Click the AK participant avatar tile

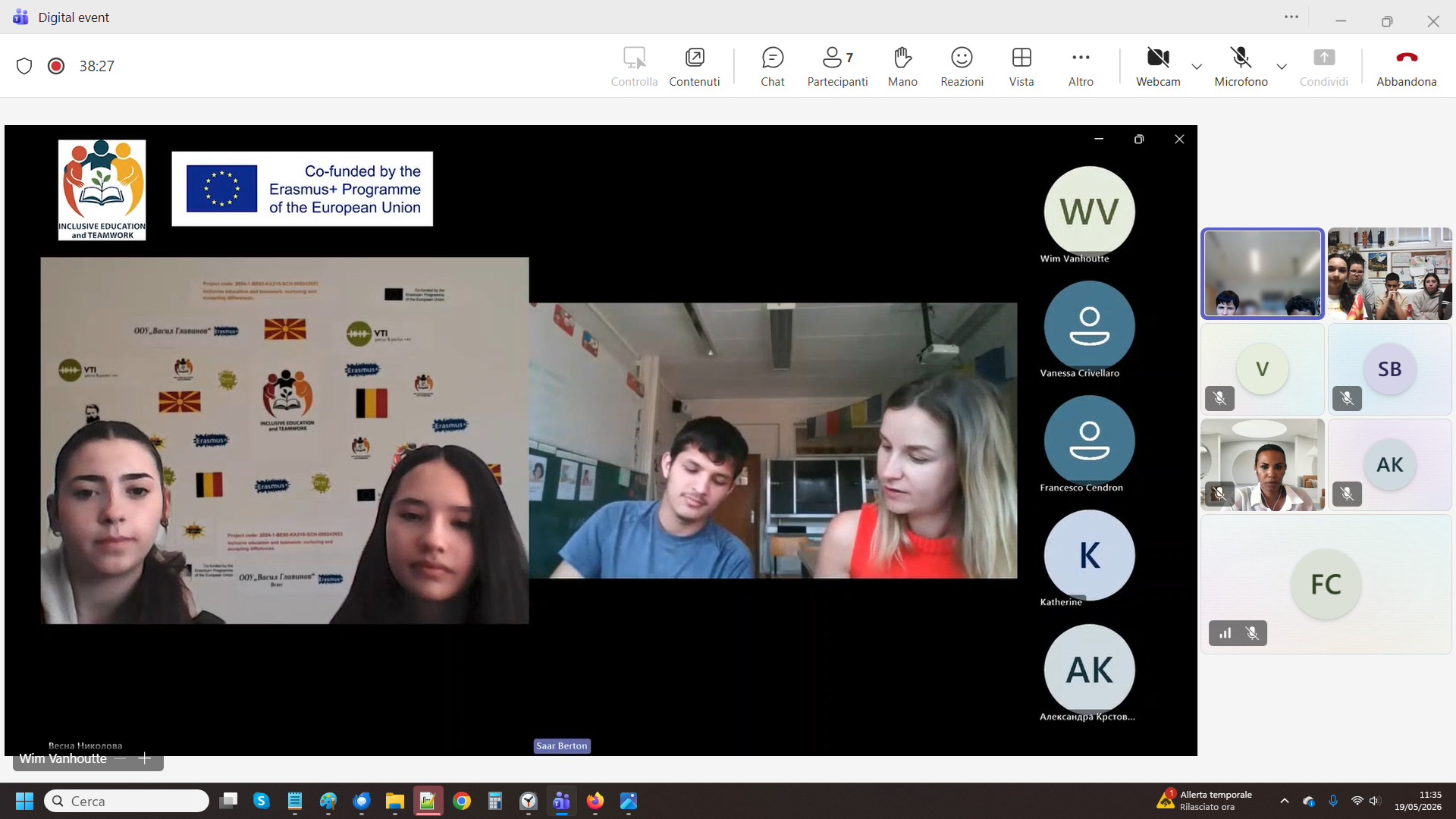(1390, 465)
